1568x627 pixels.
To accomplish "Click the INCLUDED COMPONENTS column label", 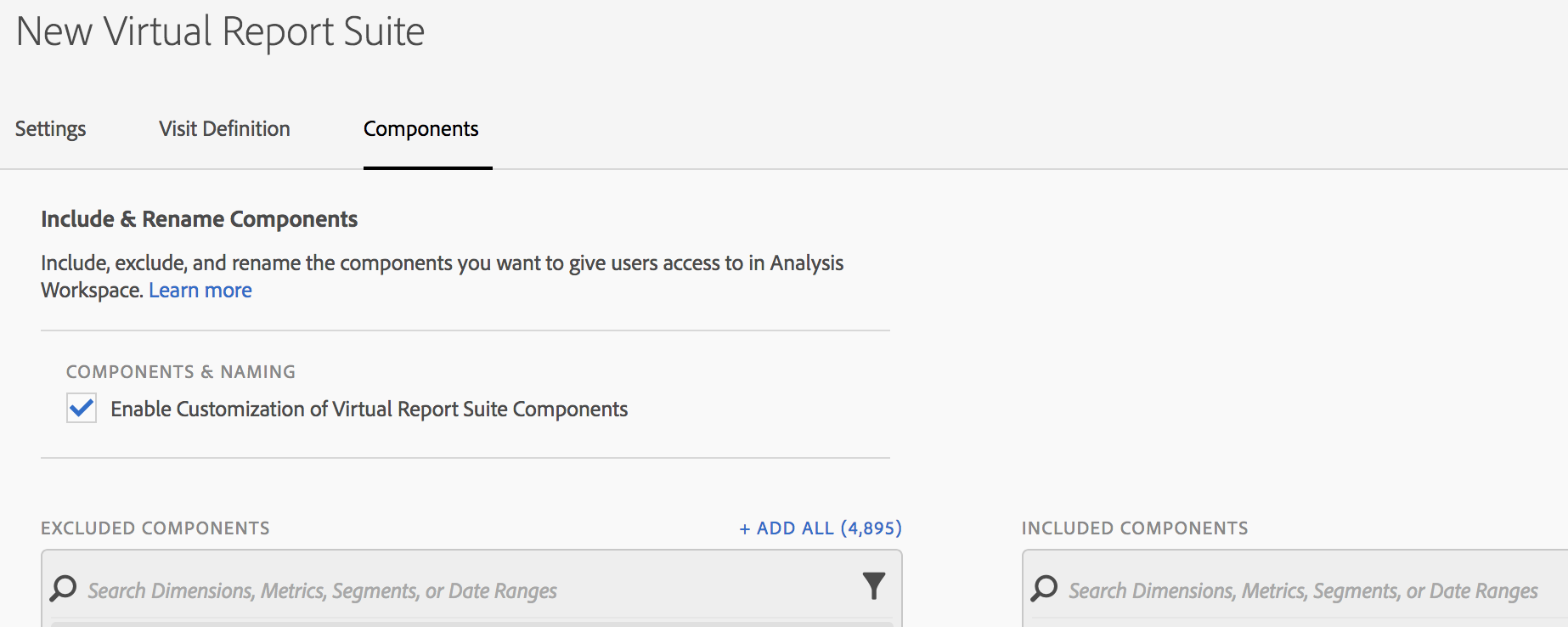I will 1135,528.
